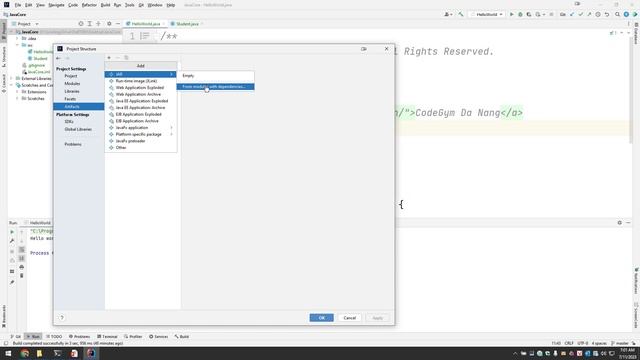Select Artifacts under Project Settings
Screen dimensions: 640x360
tap(78, 107)
